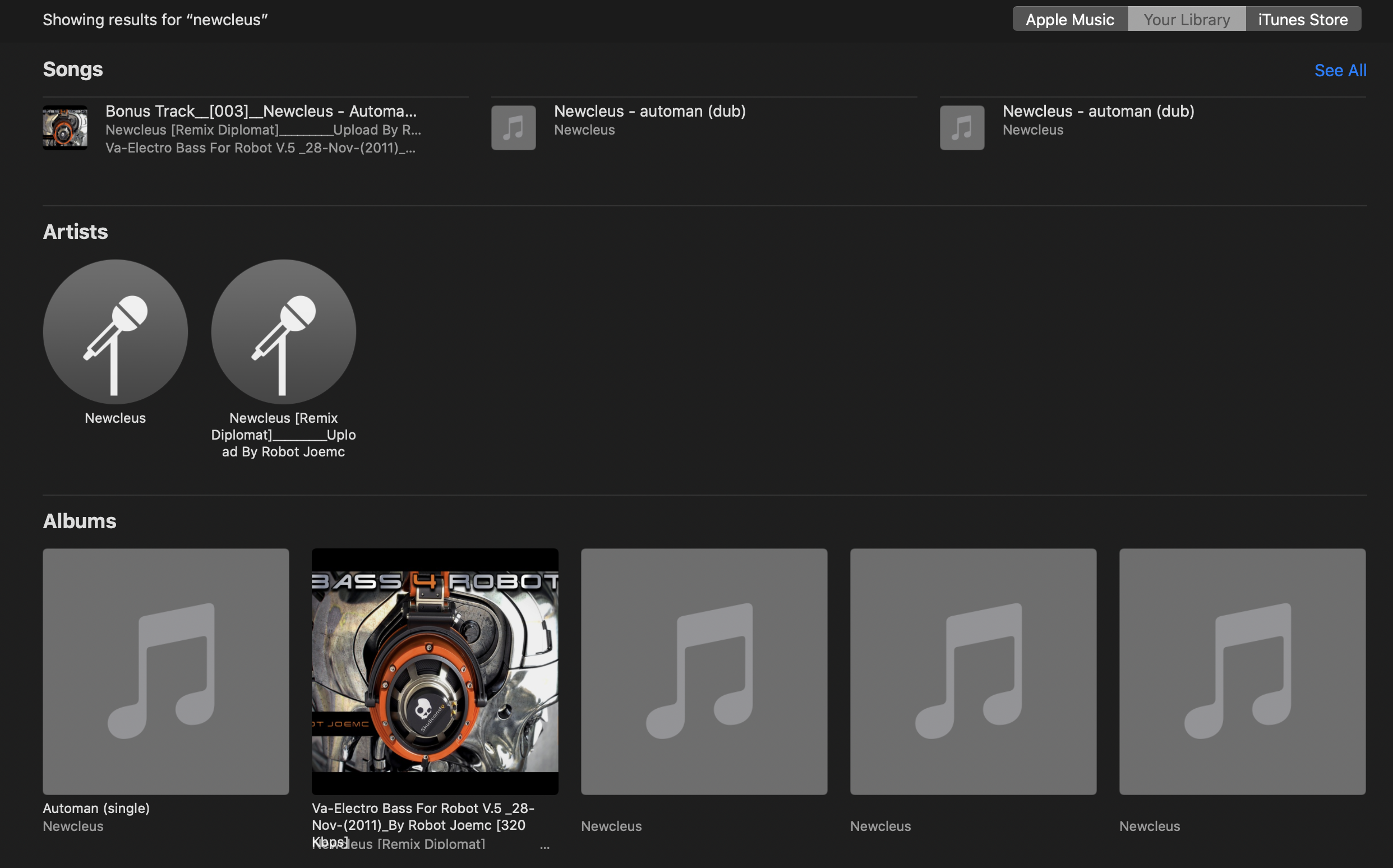Click the music note icon of the middle automan (dub) song
The height and width of the screenshot is (868, 1393).
(x=513, y=127)
